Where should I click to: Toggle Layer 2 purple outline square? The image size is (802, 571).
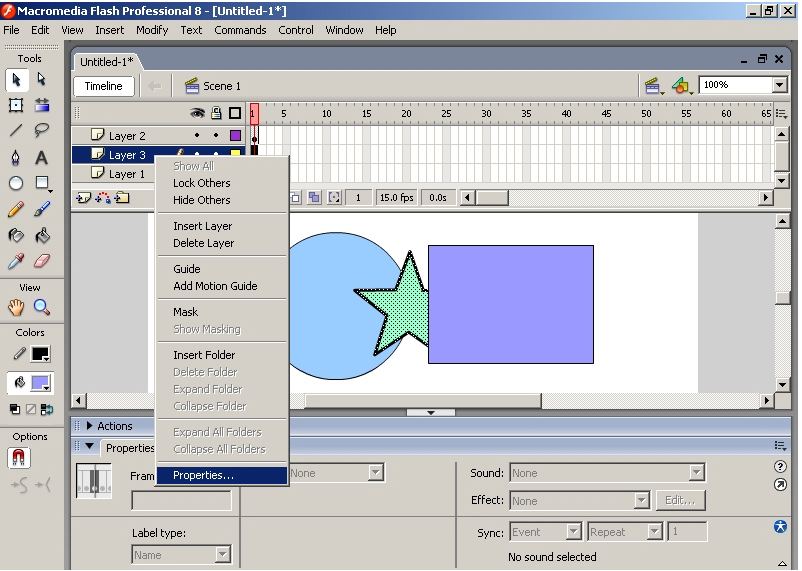pos(235,136)
